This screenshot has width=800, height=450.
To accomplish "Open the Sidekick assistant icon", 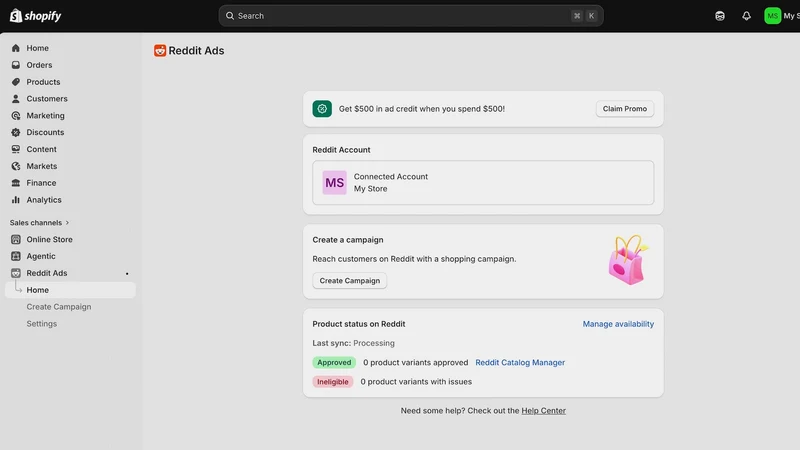I will point(720,16).
